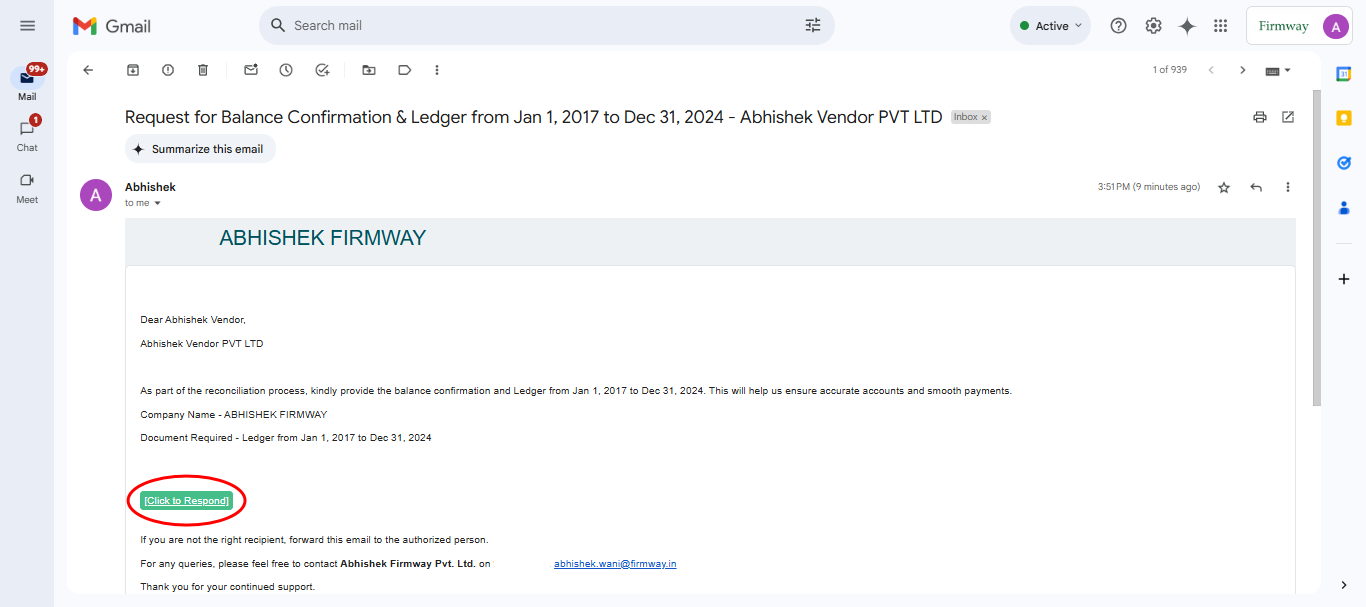
Task: Click the Add to Tasks icon
Action: tap(322, 70)
